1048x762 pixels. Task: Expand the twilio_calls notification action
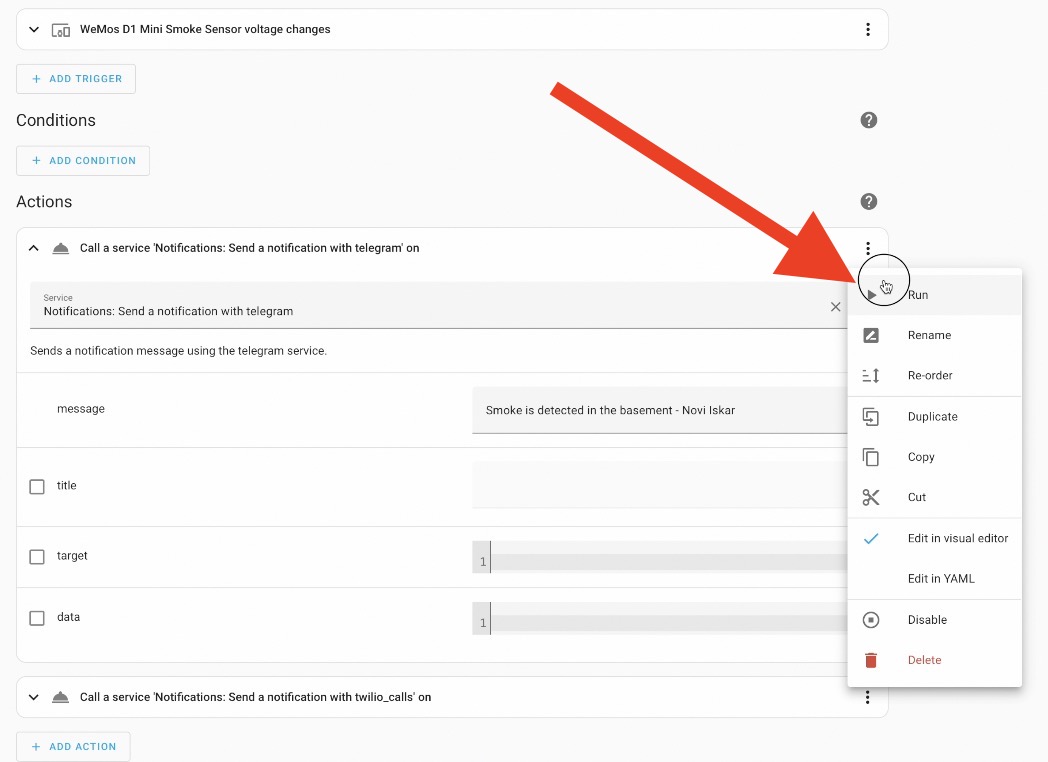(x=34, y=697)
